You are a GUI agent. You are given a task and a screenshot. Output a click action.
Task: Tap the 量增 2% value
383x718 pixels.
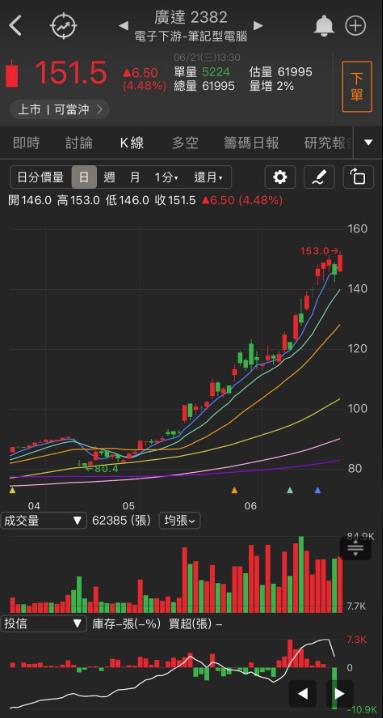pyautogui.click(x=271, y=86)
